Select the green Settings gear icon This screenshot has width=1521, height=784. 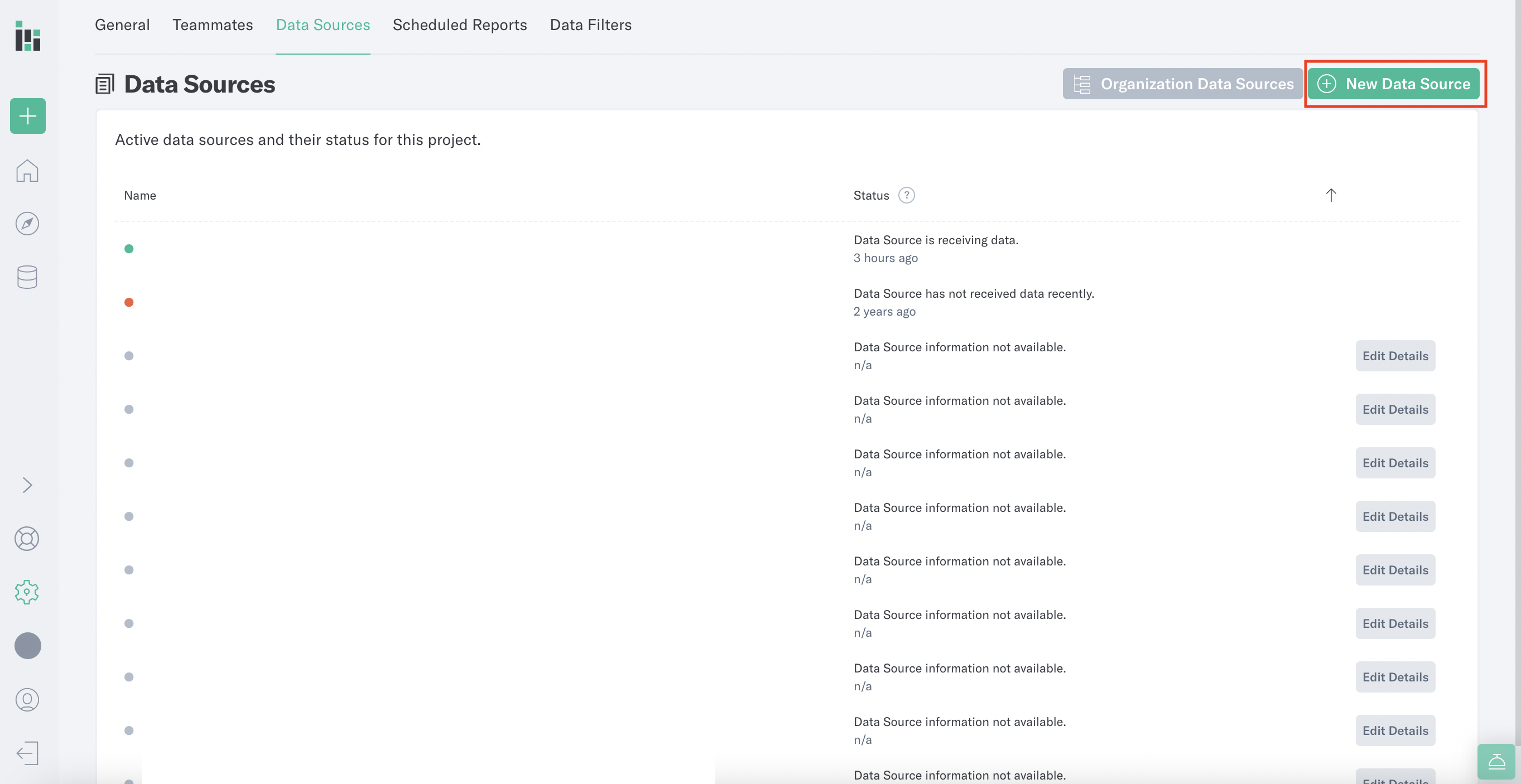pos(27,592)
